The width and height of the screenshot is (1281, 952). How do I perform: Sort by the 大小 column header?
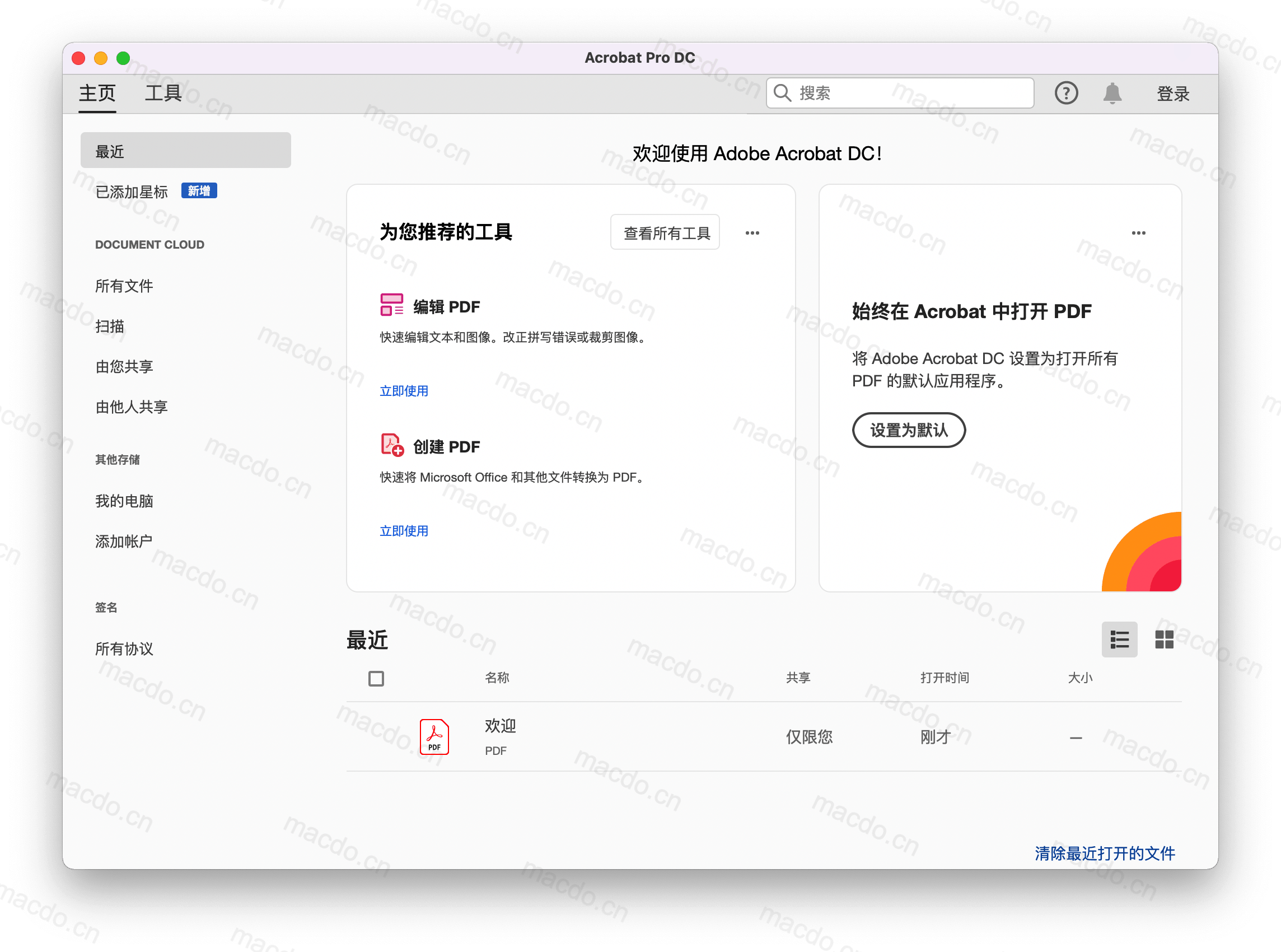coord(1080,678)
